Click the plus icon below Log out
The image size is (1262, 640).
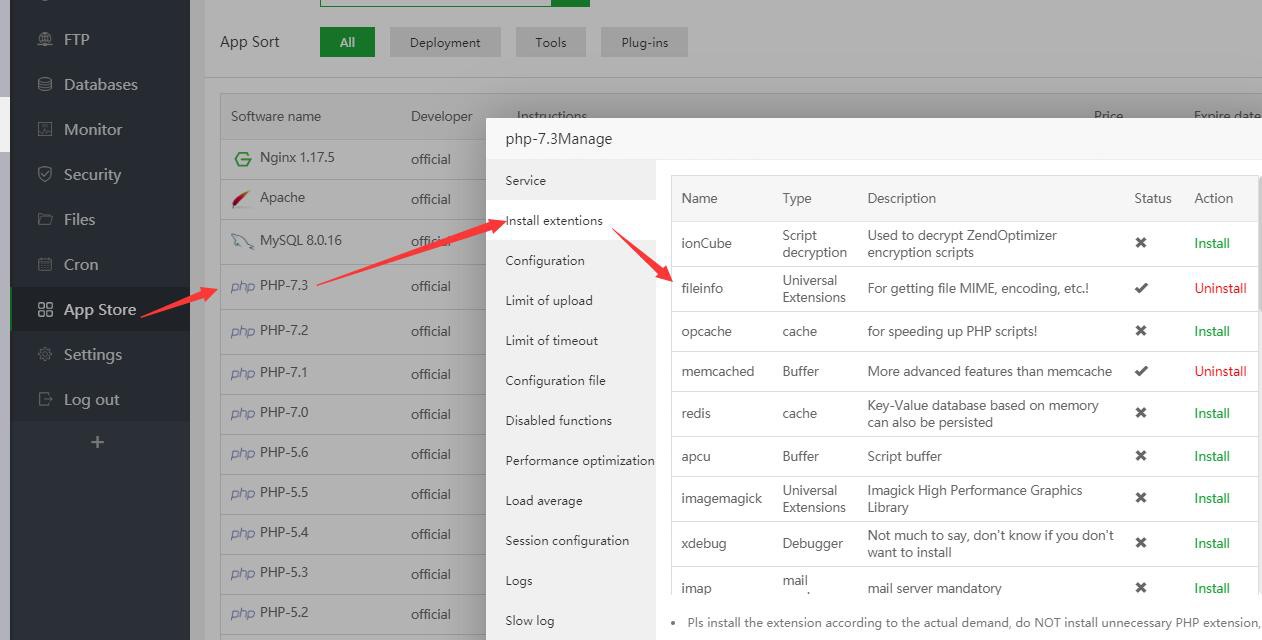coord(97,442)
